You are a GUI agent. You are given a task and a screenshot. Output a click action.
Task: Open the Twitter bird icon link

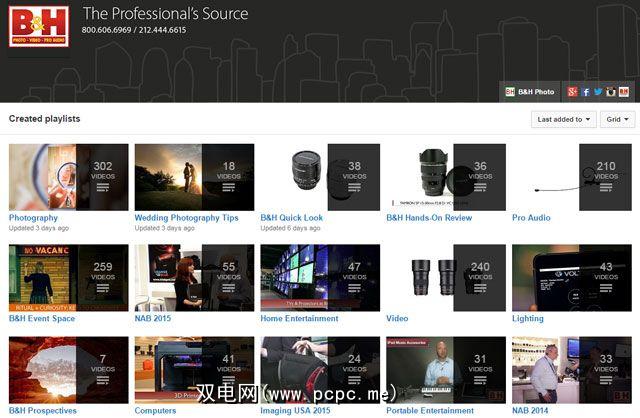click(598, 92)
